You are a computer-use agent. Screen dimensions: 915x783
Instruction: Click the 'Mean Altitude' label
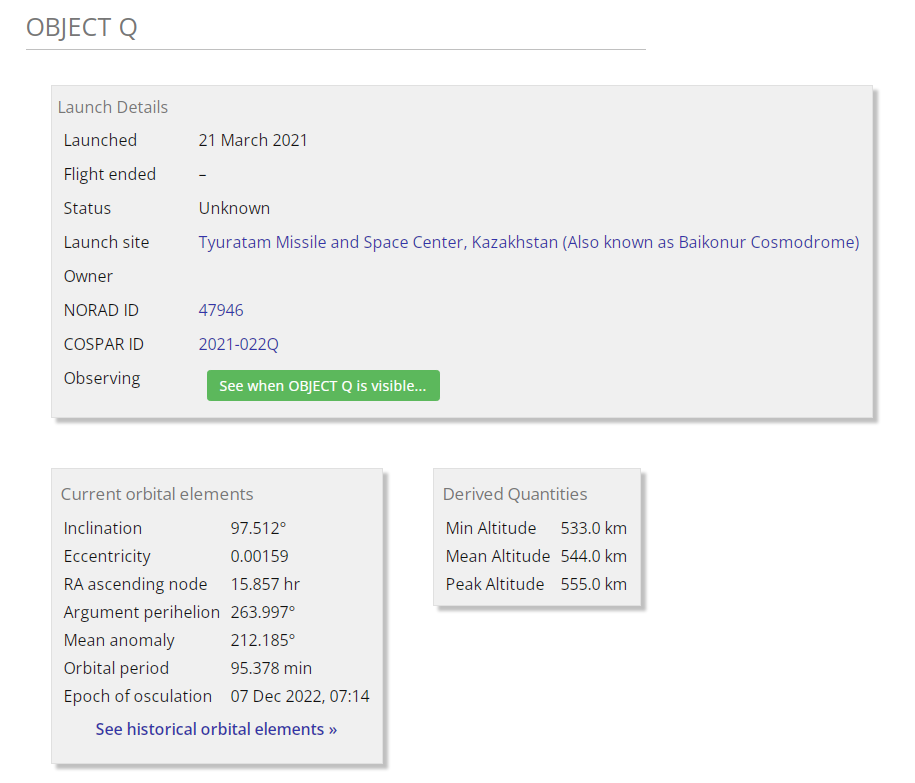(498, 556)
